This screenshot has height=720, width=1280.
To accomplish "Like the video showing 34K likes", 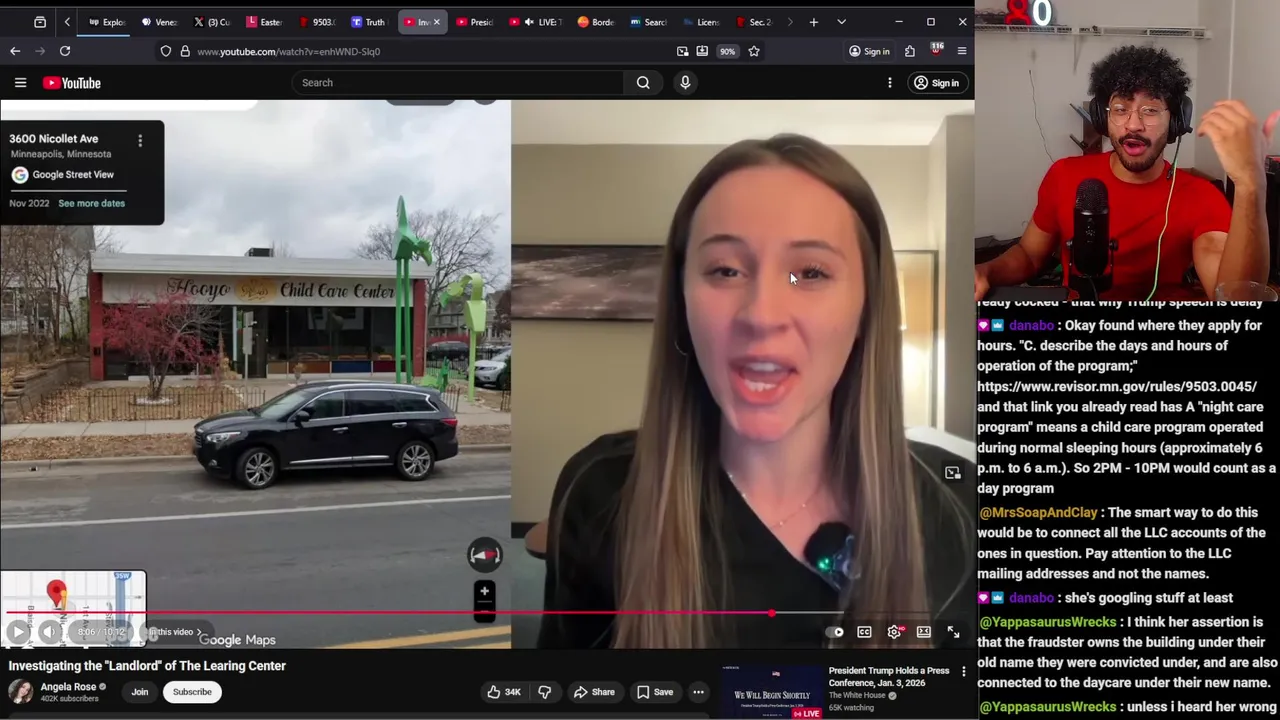I will [x=504, y=692].
